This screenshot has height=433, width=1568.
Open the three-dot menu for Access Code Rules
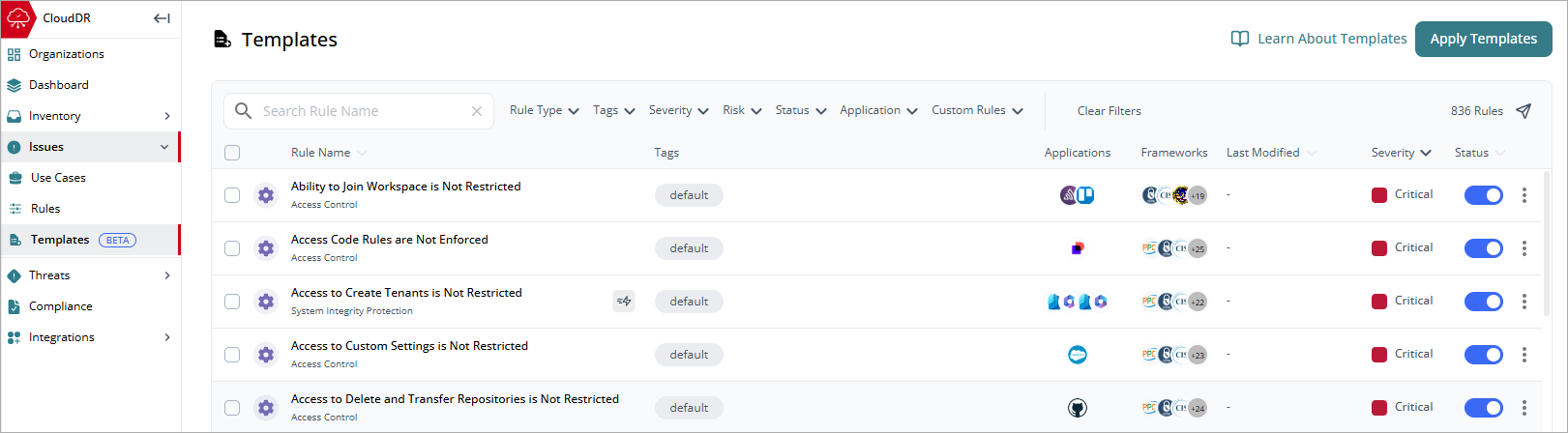1524,248
